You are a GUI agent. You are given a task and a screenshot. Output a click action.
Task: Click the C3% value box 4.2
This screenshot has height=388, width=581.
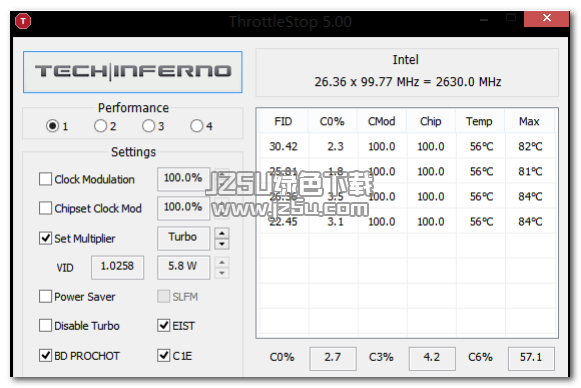[x=432, y=358]
